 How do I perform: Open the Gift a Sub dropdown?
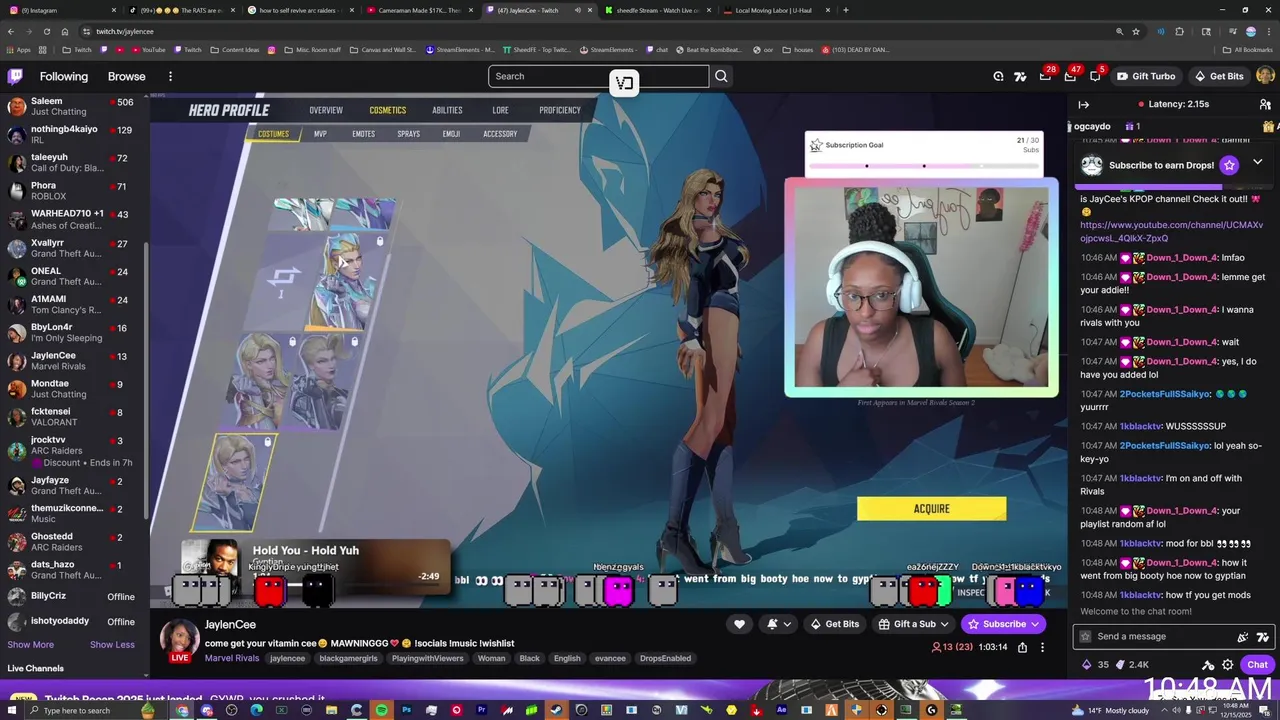click(x=912, y=624)
